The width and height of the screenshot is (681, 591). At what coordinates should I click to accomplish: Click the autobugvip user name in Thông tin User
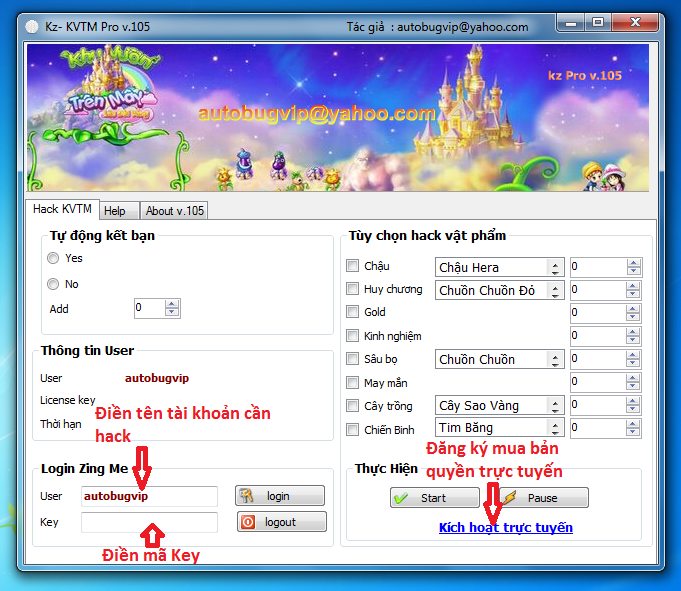point(157,378)
